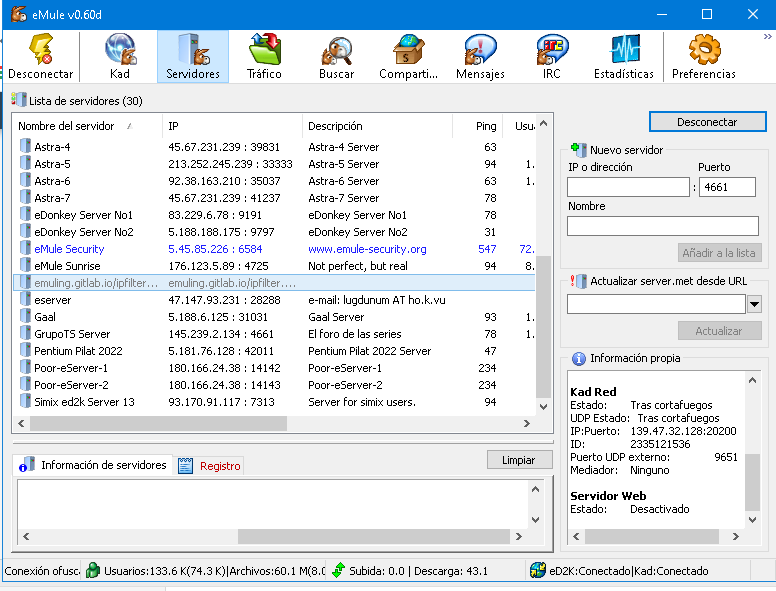This screenshot has width=776, height=591.
Task: Click the eMule Security server icon
Action: (x=25, y=248)
